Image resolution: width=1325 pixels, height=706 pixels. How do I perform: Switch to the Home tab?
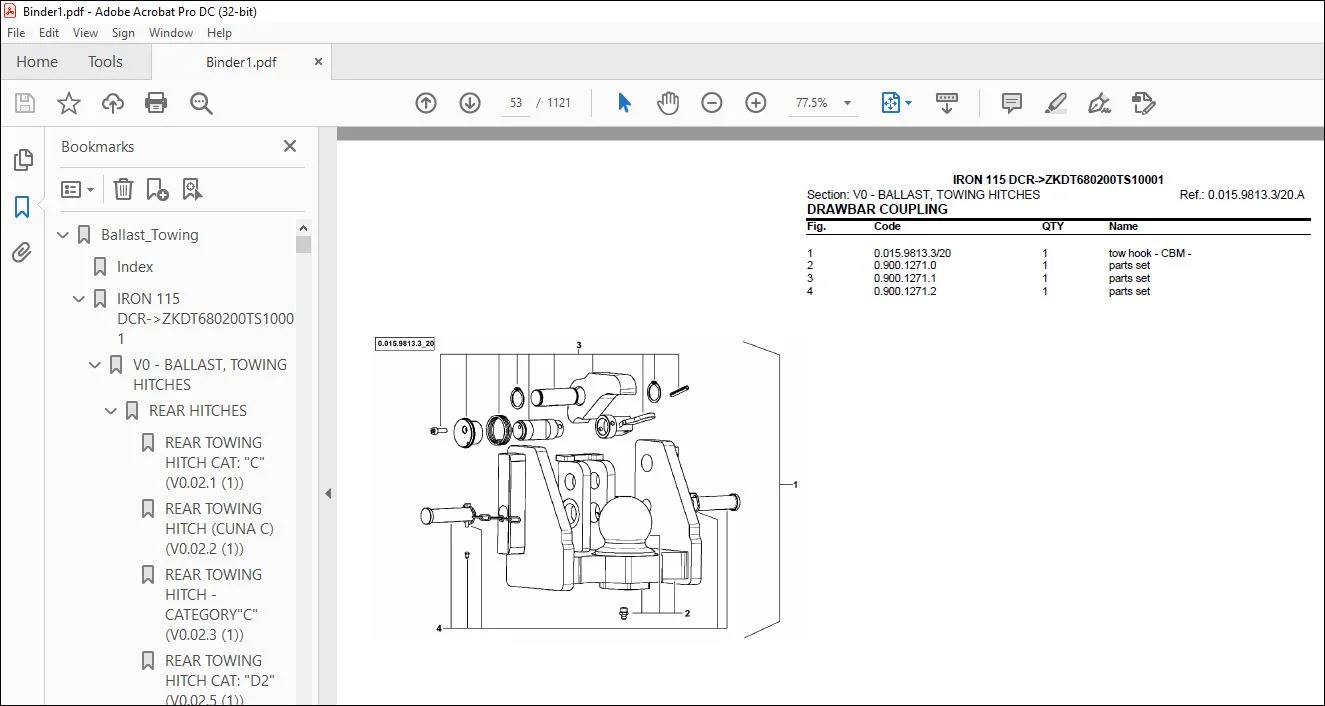pyautogui.click(x=37, y=62)
